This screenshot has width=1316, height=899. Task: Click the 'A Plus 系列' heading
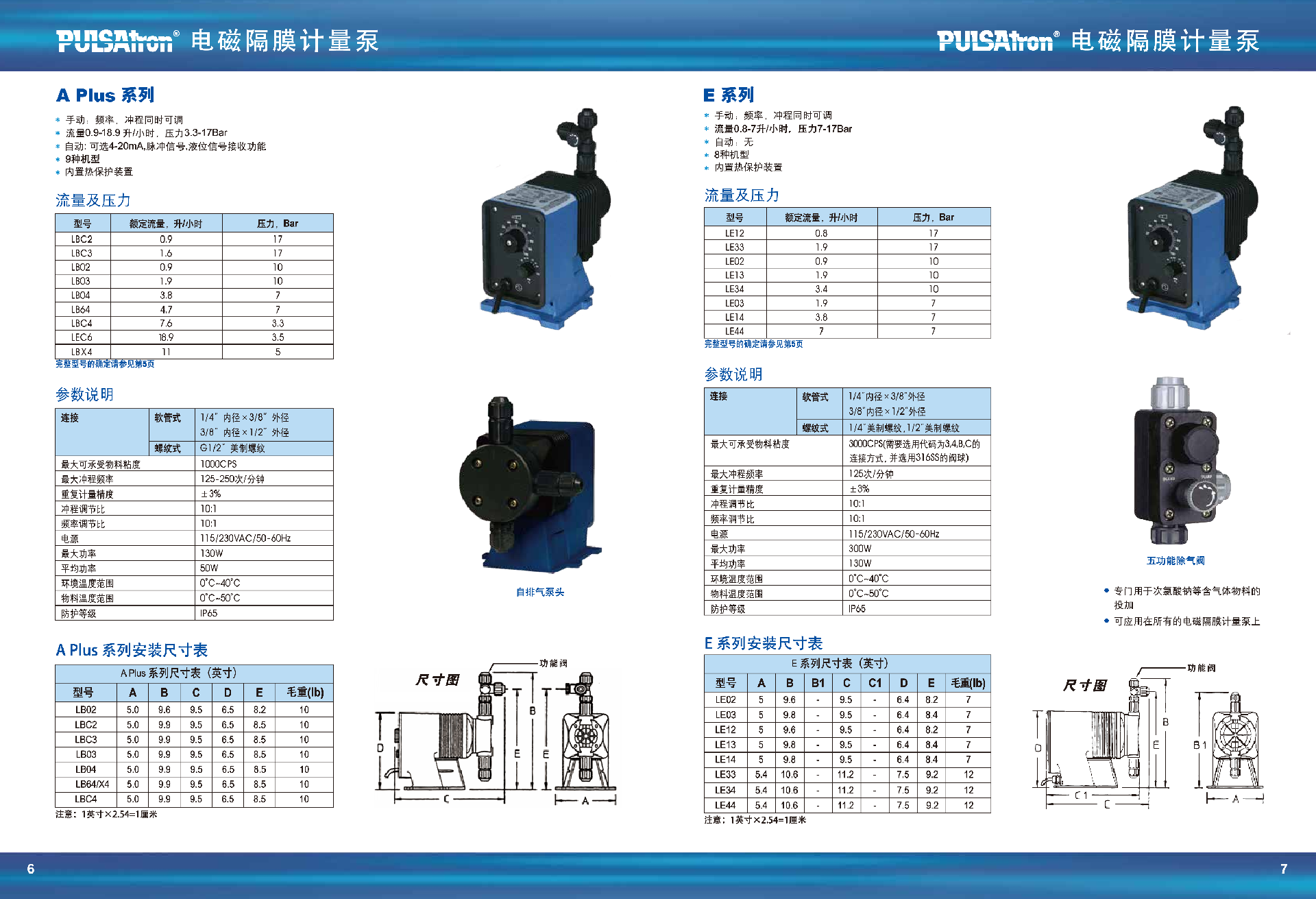106,95
